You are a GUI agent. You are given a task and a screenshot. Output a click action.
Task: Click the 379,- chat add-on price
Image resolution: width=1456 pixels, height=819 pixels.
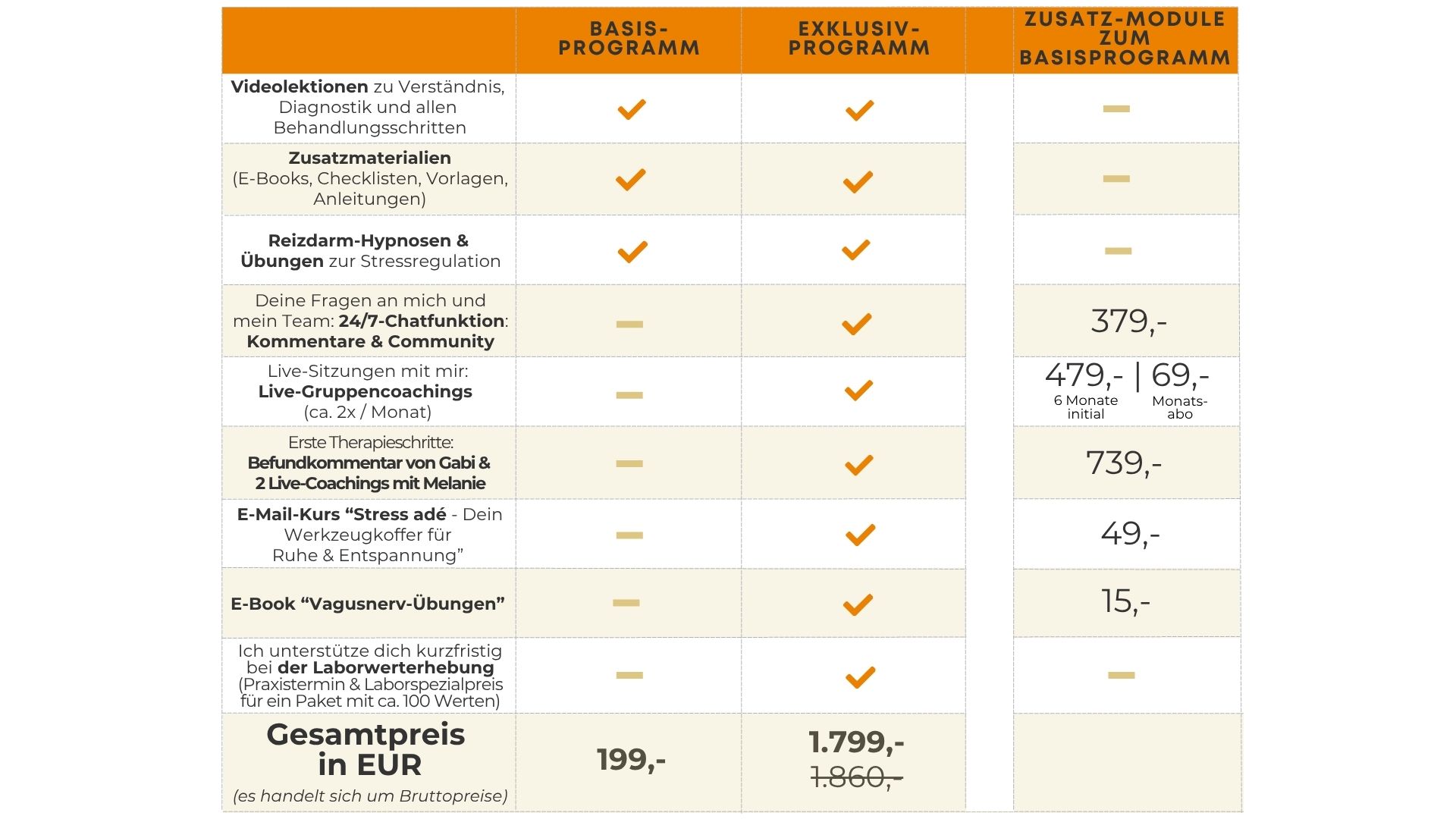[x=1128, y=322]
